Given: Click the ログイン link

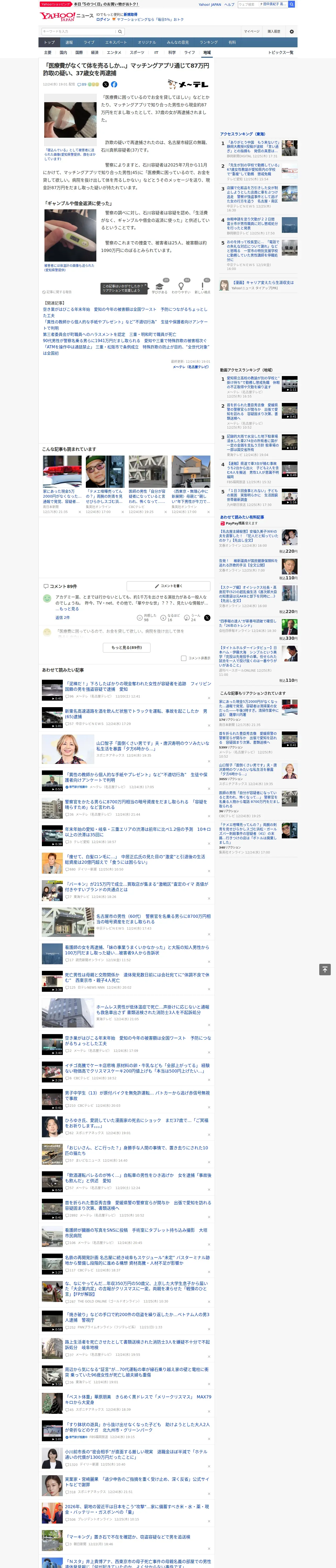Looking at the screenshot, I should 103,20.
